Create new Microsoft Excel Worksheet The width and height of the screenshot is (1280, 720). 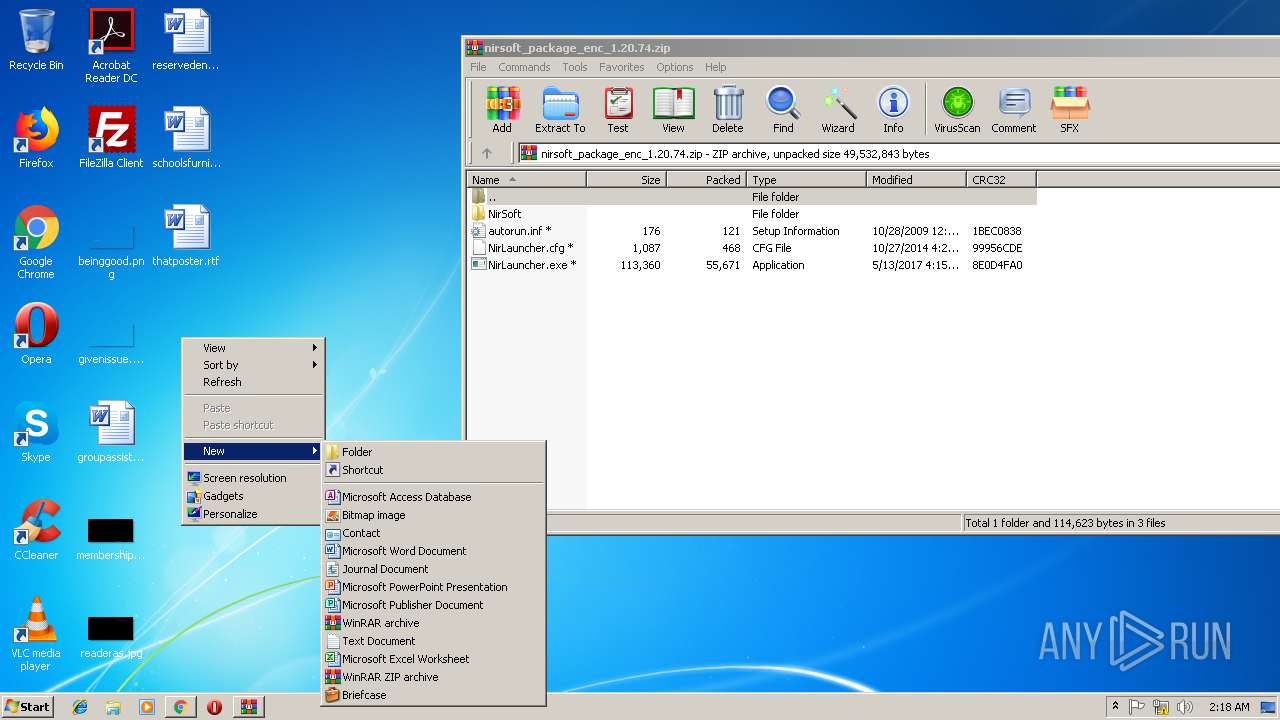(x=433, y=659)
